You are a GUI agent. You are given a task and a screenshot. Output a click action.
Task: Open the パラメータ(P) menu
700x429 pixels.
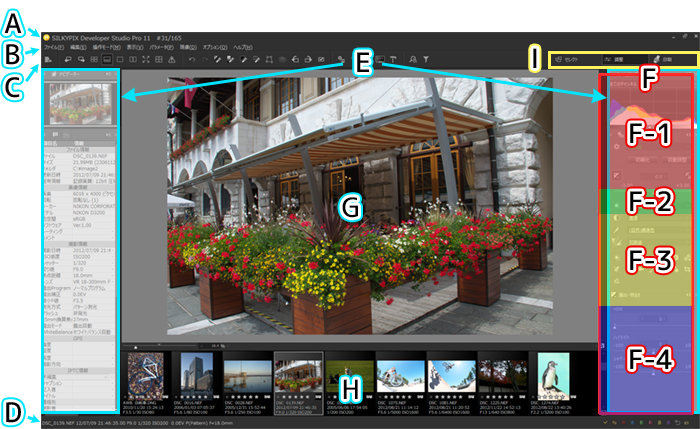coord(161,47)
